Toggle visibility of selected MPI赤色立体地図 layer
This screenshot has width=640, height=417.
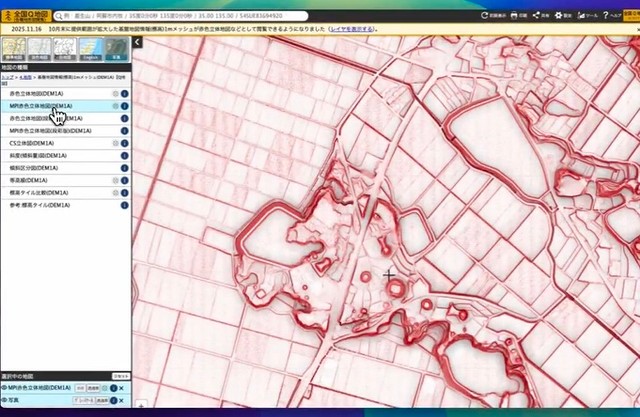(x=6, y=387)
